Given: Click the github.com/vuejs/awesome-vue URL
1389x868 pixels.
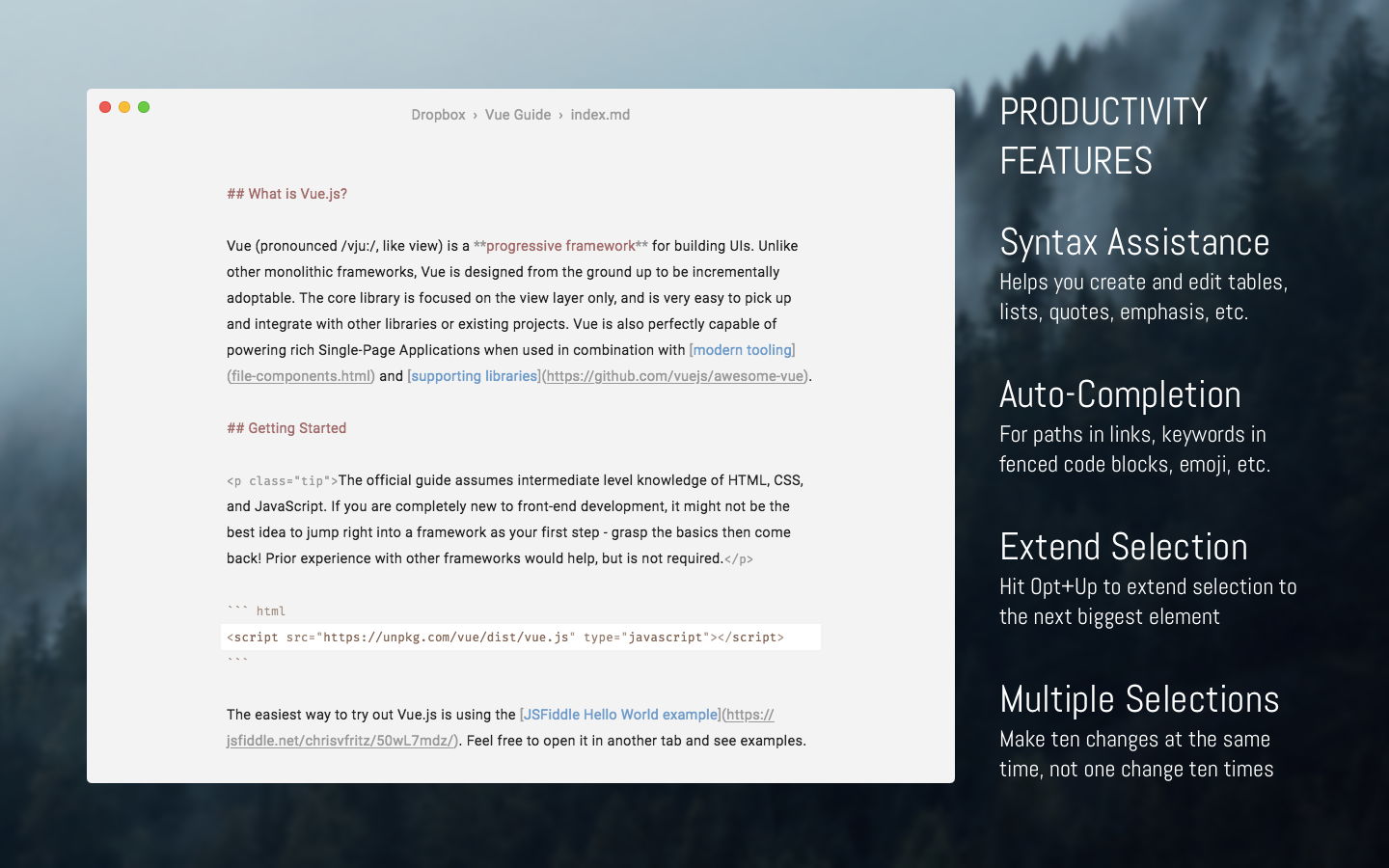Looking at the screenshot, I should (x=675, y=376).
